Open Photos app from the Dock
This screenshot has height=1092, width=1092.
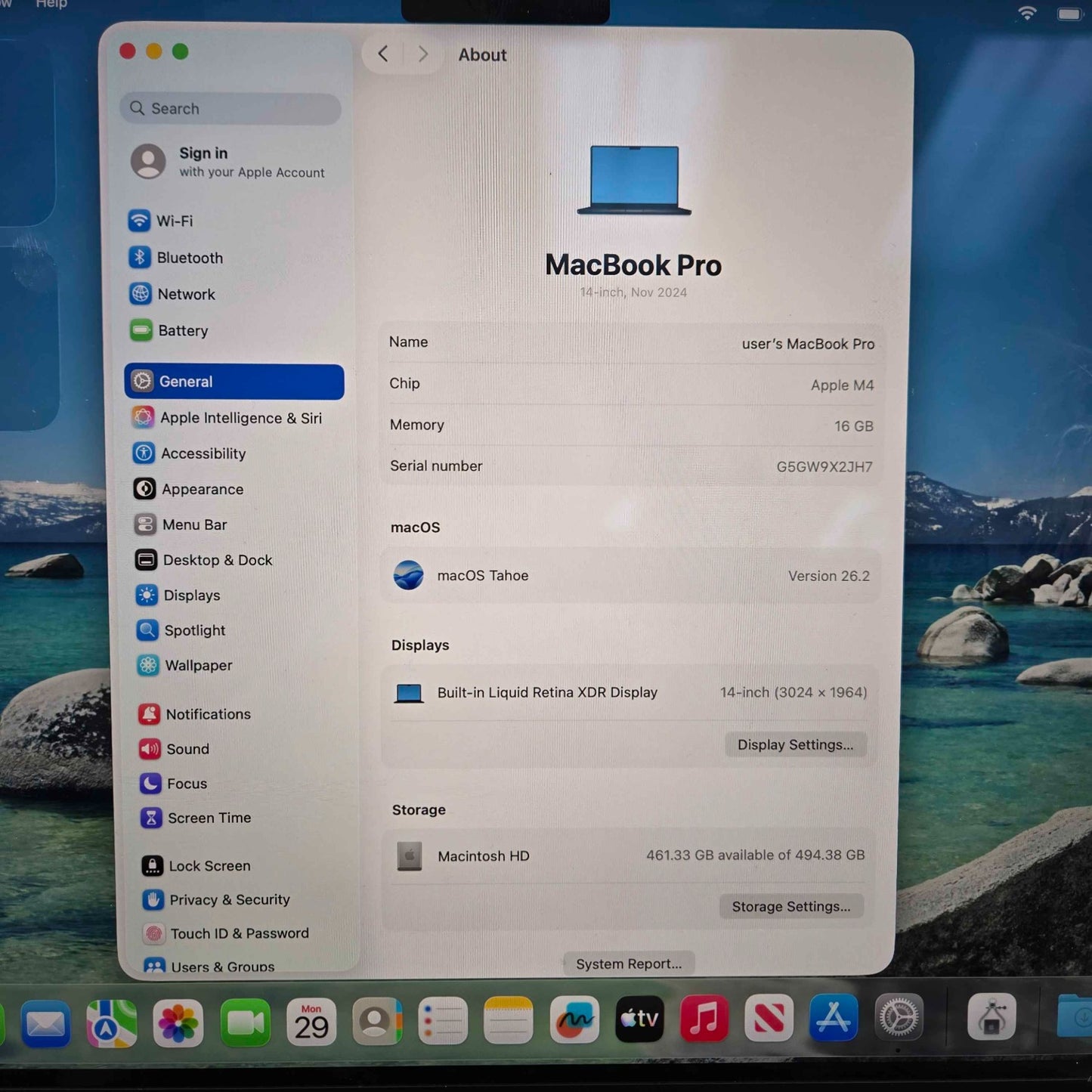pyautogui.click(x=178, y=1023)
